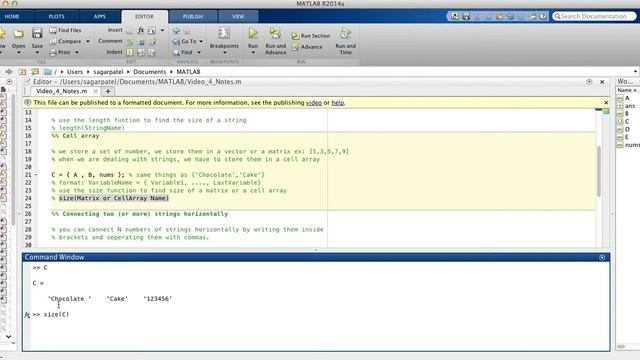Open the dropdown arrow under Open
Image resolution: width=640 pixels, height=360 pixels.
pyautogui.click(x=18, y=53)
